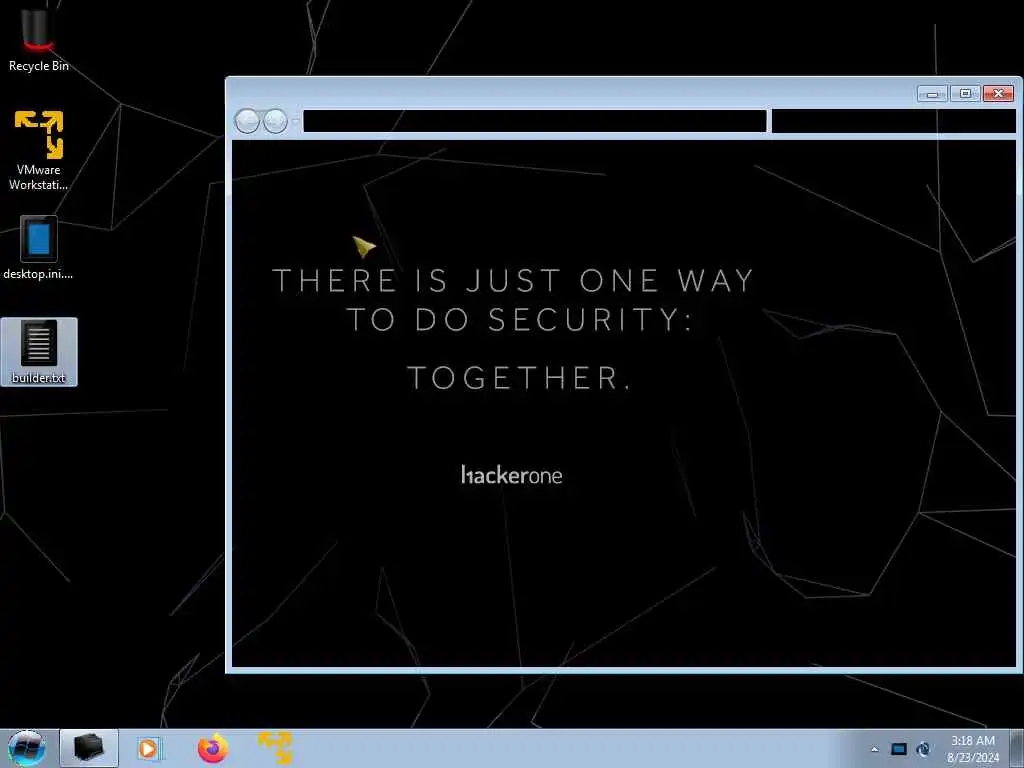Select the VMware Workstation desktop shortcut

pos(39,150)
